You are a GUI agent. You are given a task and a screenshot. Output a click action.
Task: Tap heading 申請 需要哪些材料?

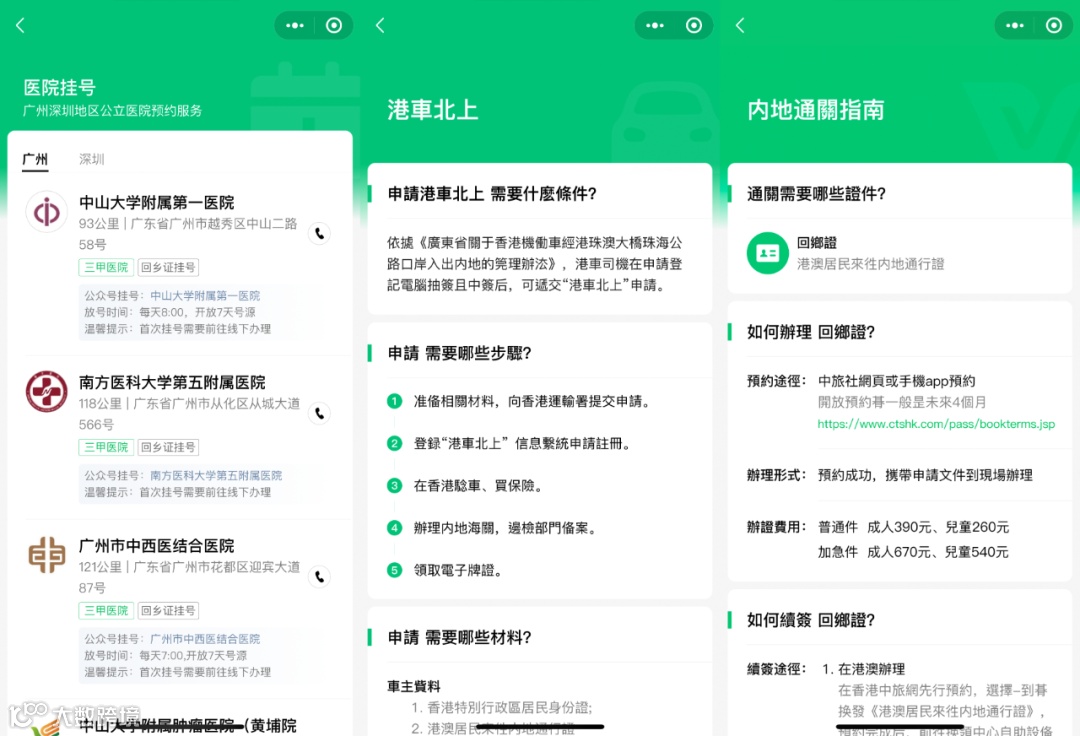coord(459,638)
